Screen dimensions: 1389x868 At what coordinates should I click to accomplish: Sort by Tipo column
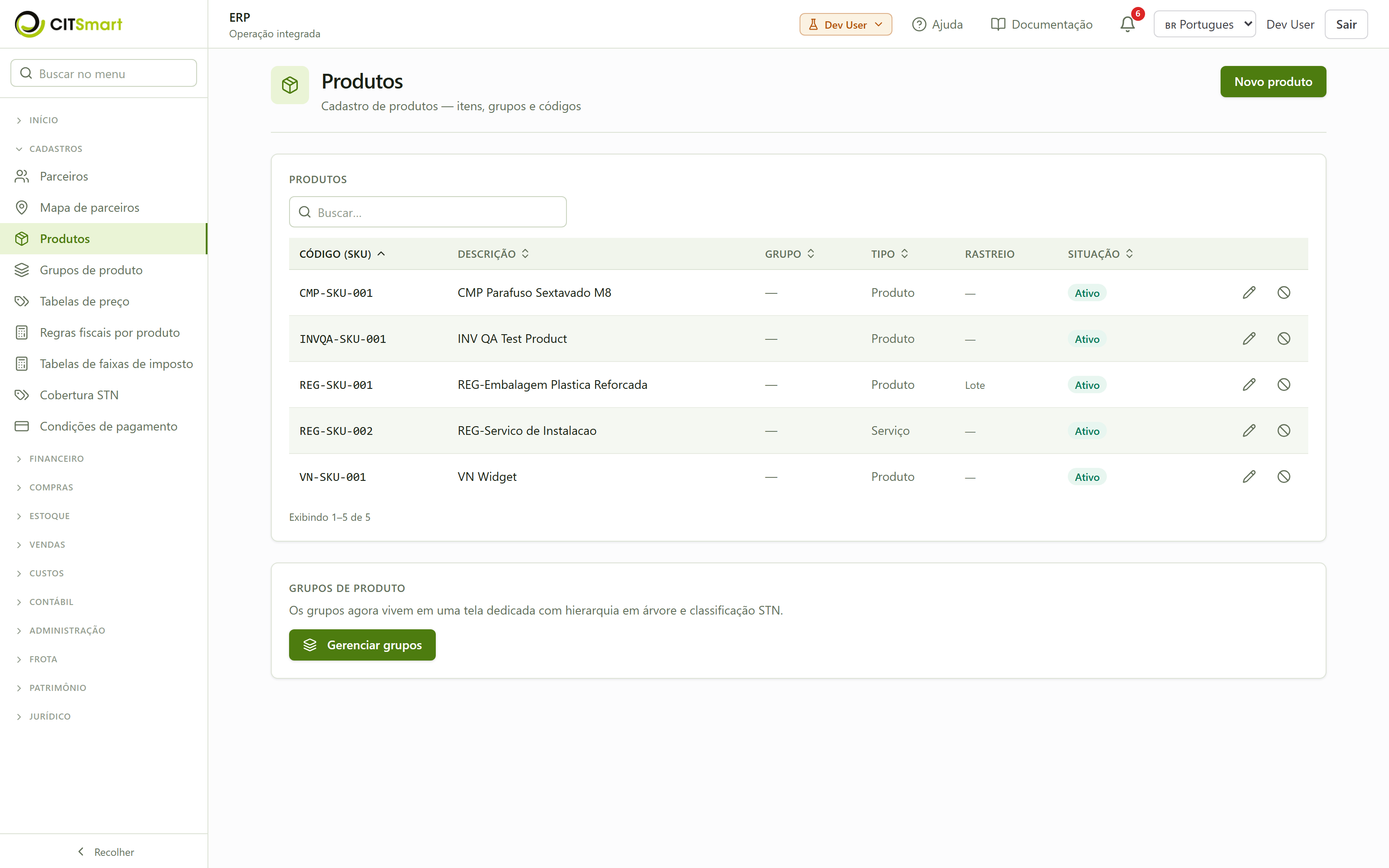[890, 254]
